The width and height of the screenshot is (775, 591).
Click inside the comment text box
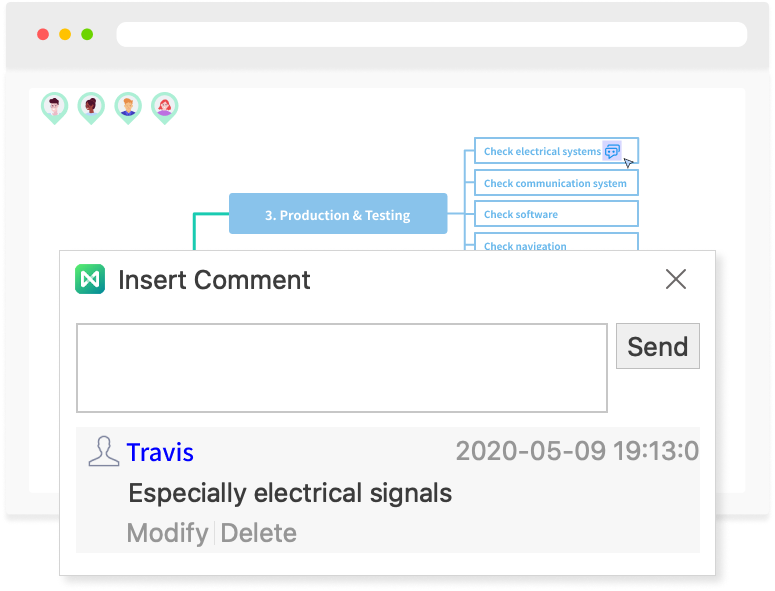341,367
